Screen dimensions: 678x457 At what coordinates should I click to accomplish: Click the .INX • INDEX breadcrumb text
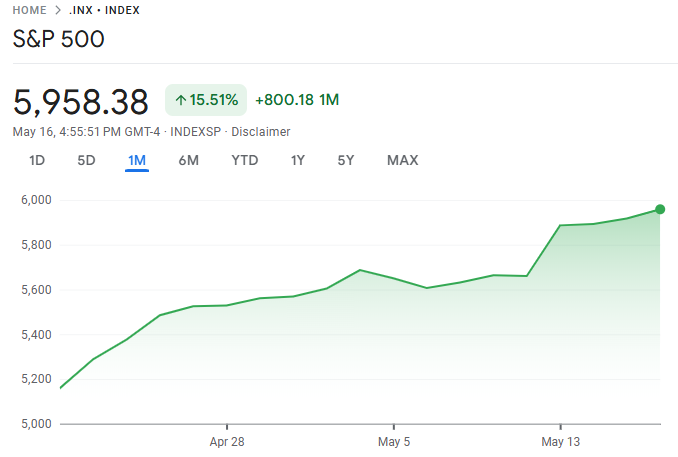(x=104, y=10)
